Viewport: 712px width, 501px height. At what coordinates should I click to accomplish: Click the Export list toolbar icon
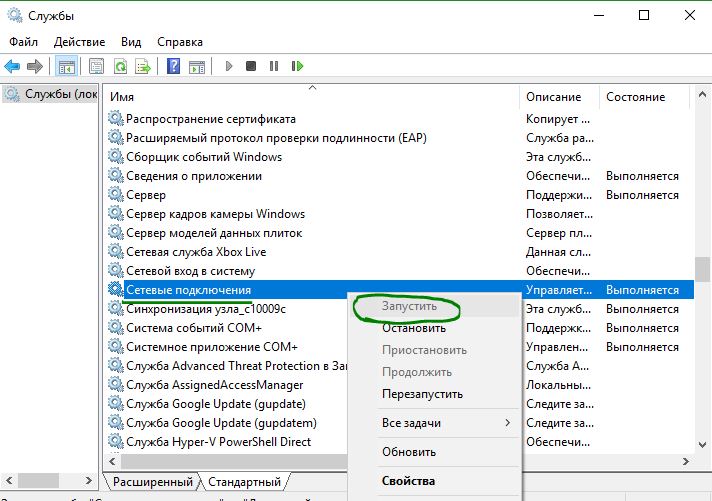coord(143,66)
